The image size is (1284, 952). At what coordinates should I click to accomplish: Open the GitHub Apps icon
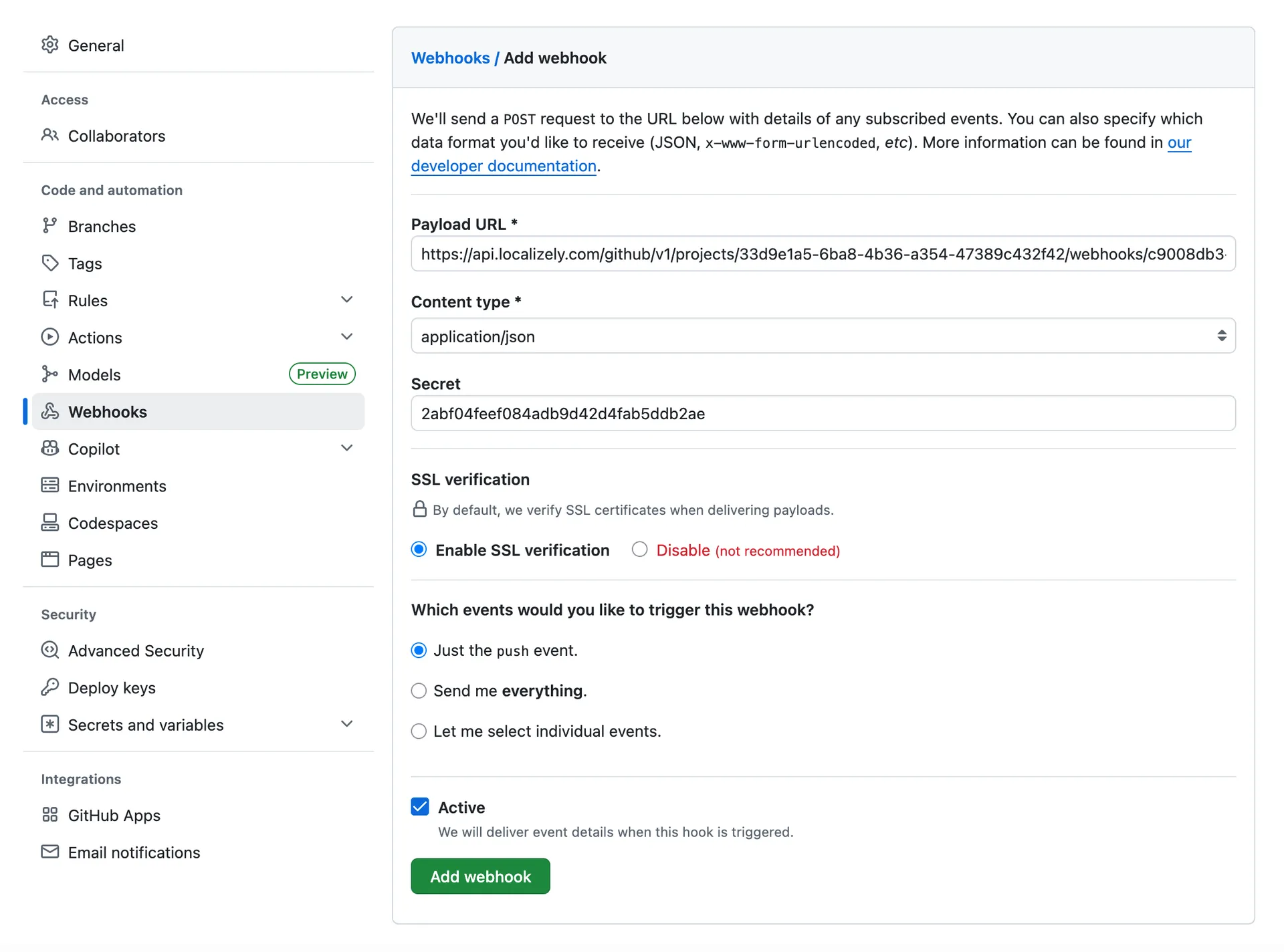coord(50,815)
